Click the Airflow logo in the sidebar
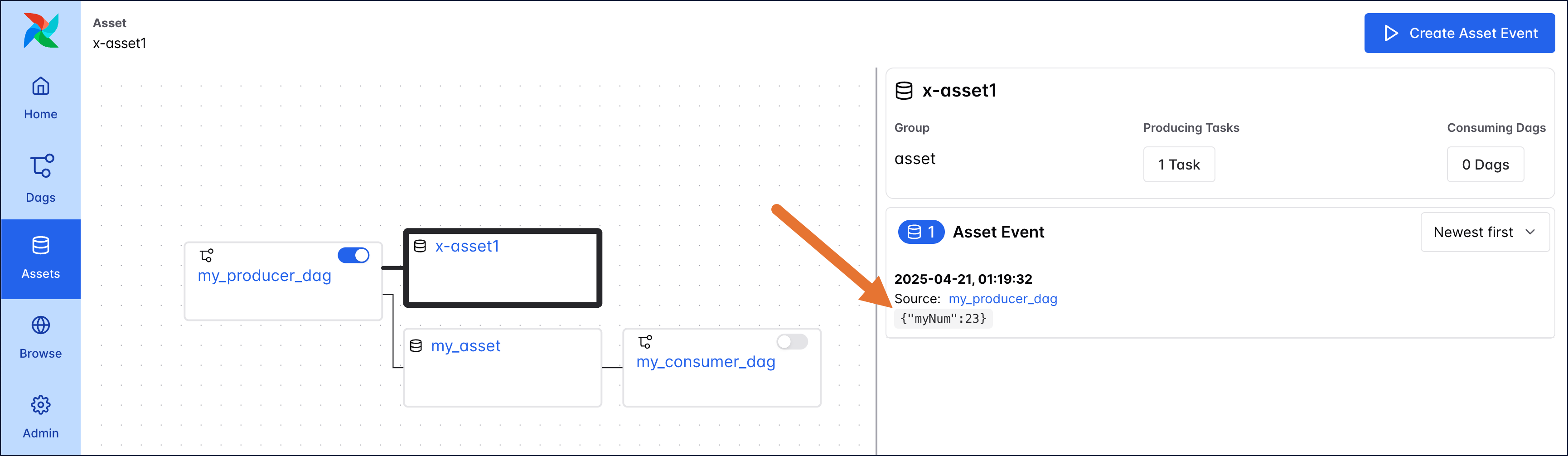 [40, 30]
